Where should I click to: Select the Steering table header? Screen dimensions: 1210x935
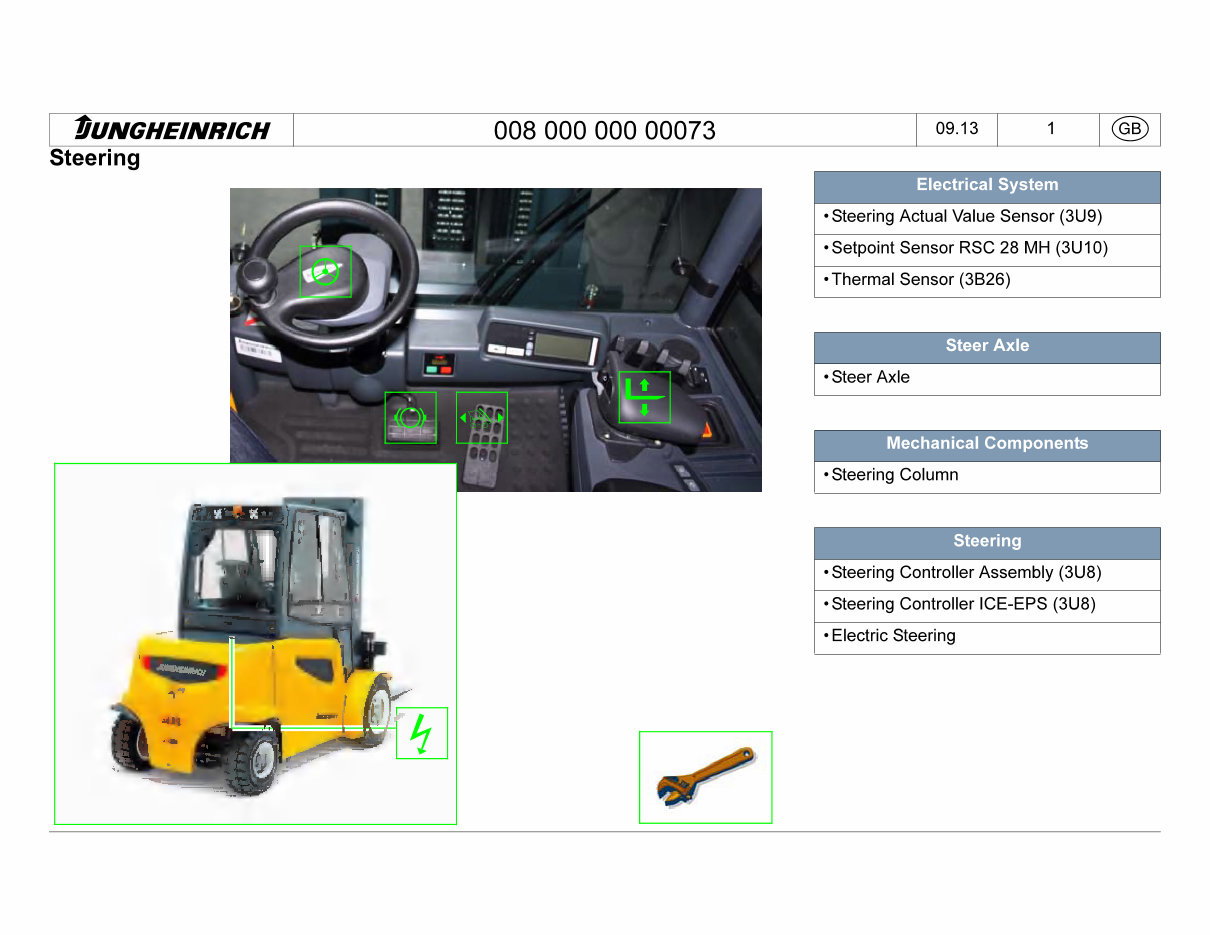(987, 542)
